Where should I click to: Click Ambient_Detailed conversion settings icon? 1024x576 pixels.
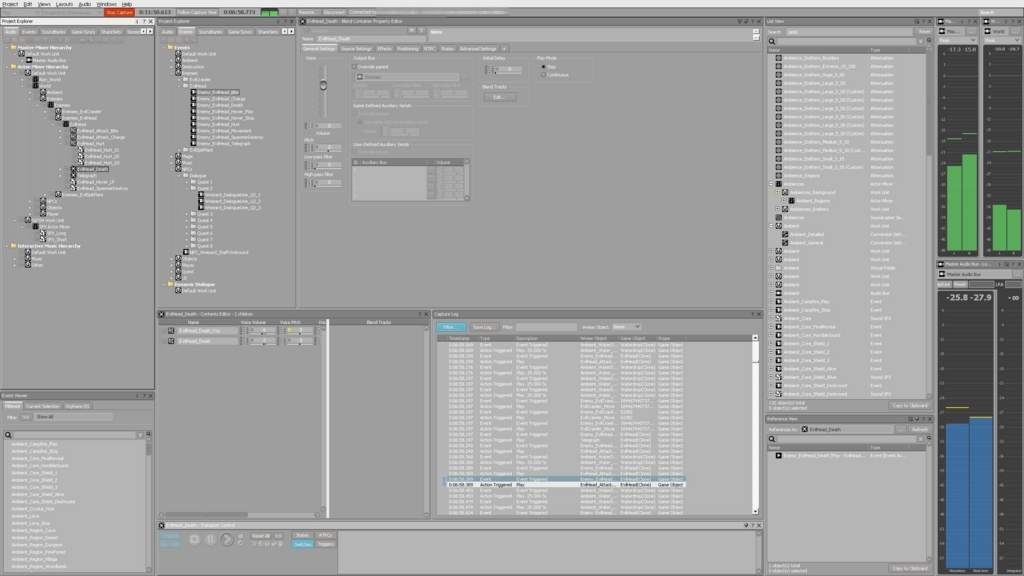pos(785,234)
